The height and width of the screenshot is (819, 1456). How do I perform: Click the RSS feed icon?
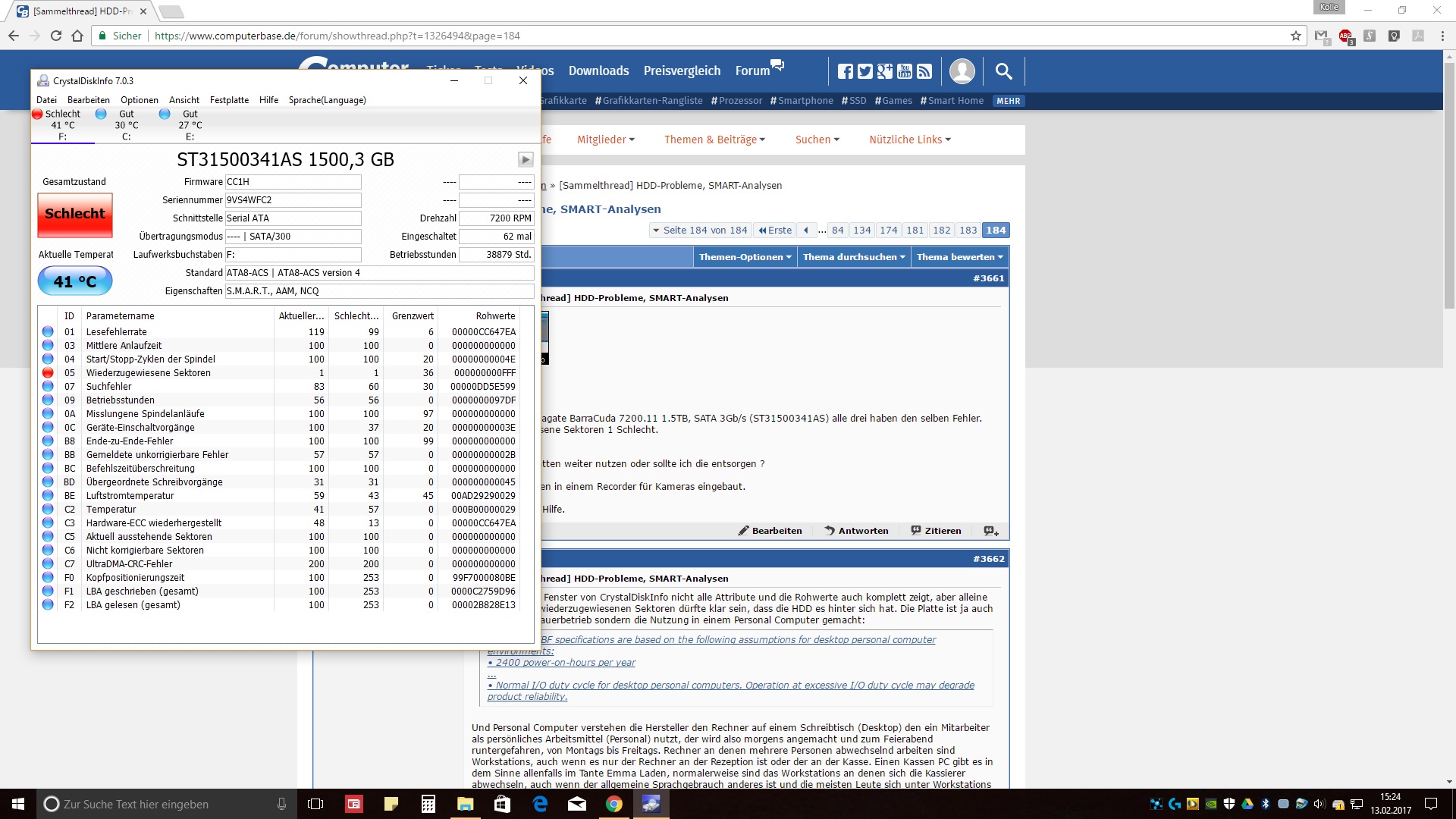pyautogui.click(x=924, y=71)
